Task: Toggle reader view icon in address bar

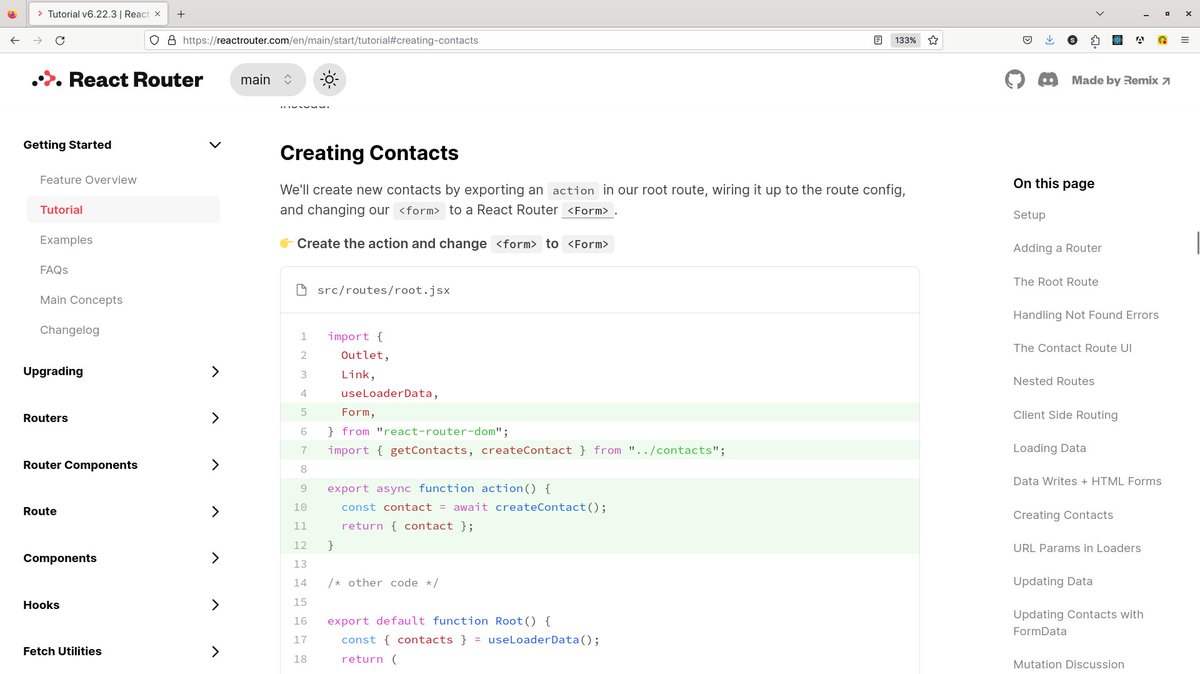Action: [x=878, y=40]
